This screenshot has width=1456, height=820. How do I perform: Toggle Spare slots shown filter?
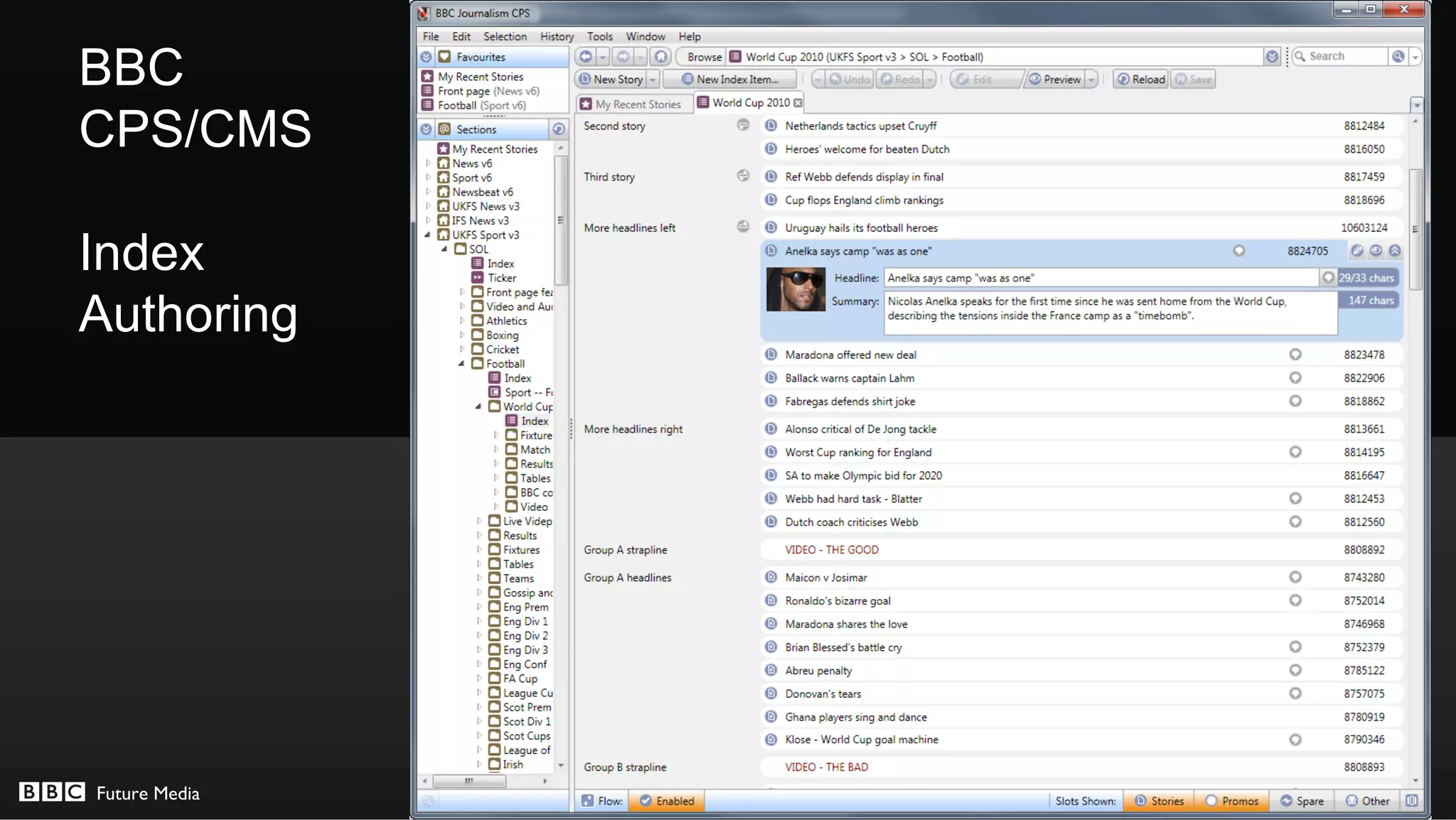point(1302,801)
